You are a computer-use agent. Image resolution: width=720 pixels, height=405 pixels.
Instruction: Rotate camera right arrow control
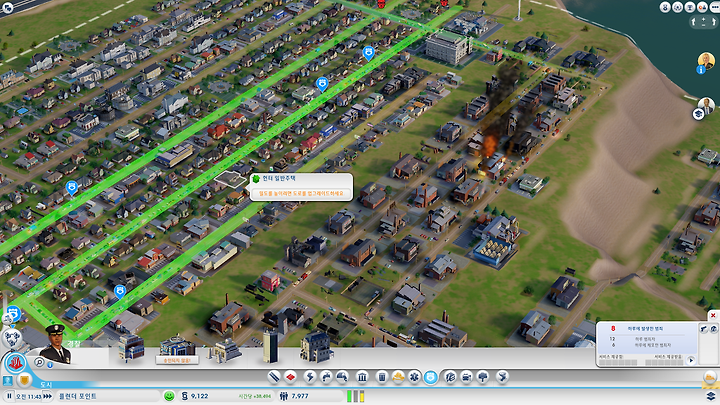[x=714, y=22]
